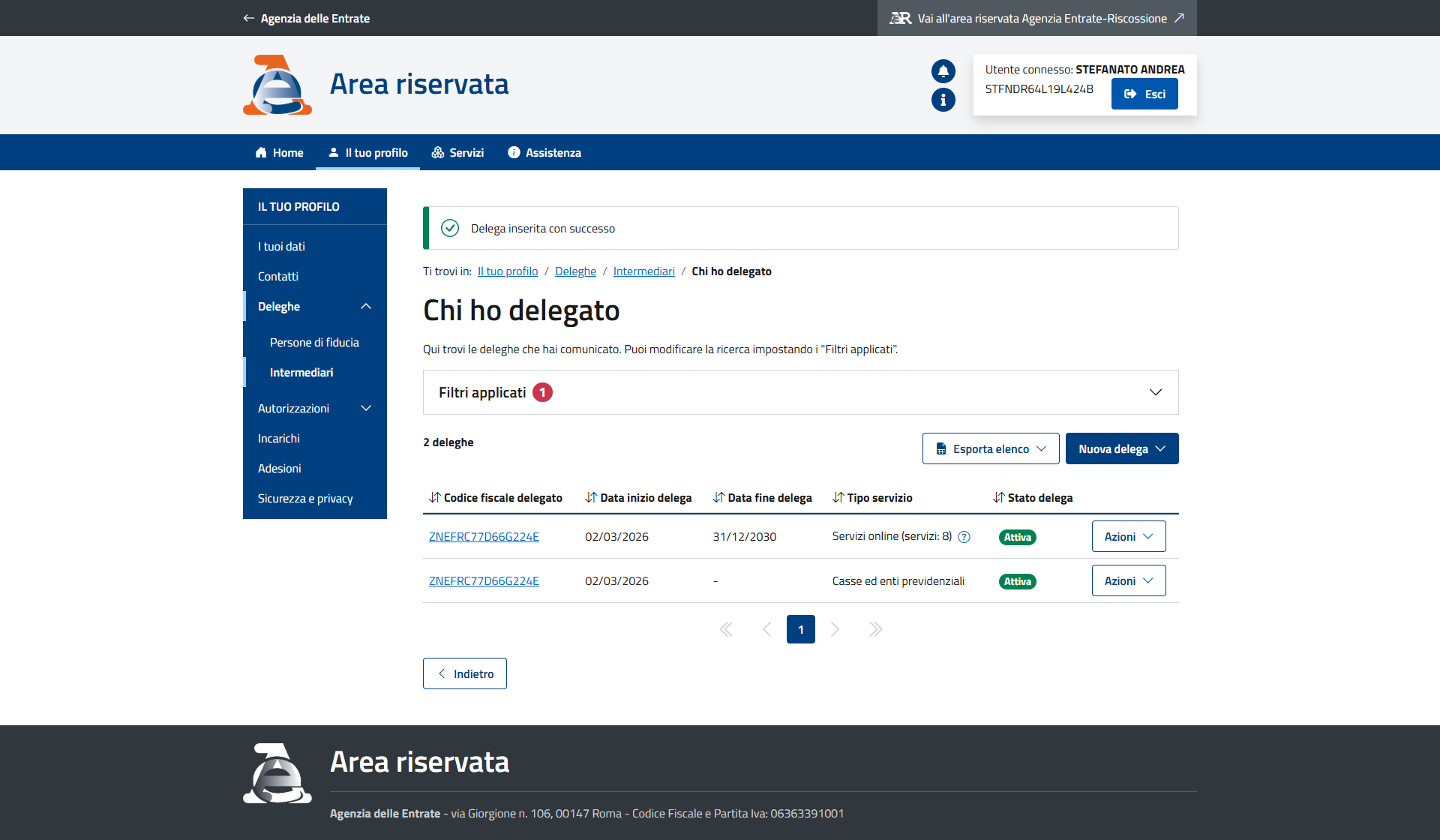Go to the last page arrow

coord(875,629)
